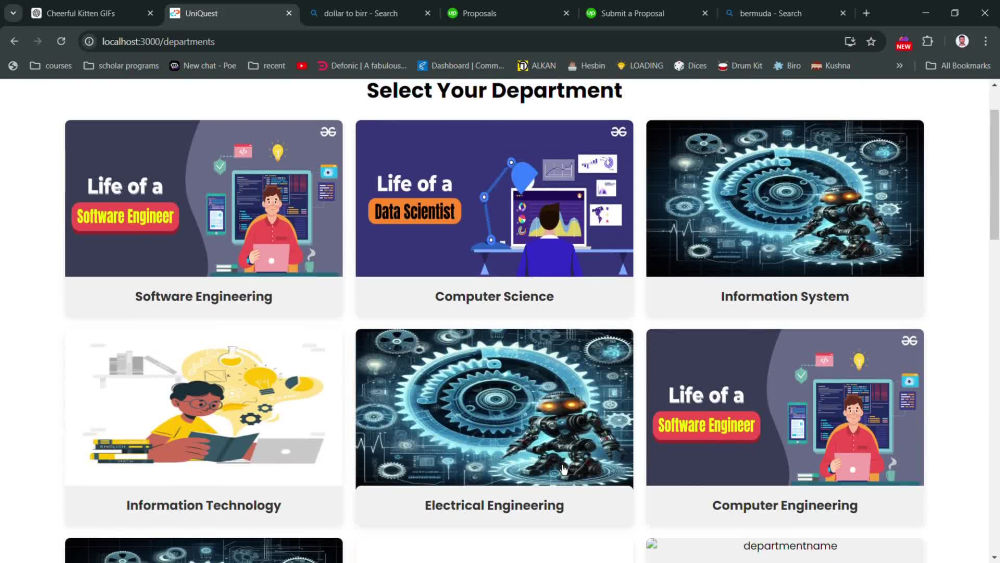The height and width of the screenshot is (563, 1000).
Task: Open the tab search dropdown
Action: 13,13
